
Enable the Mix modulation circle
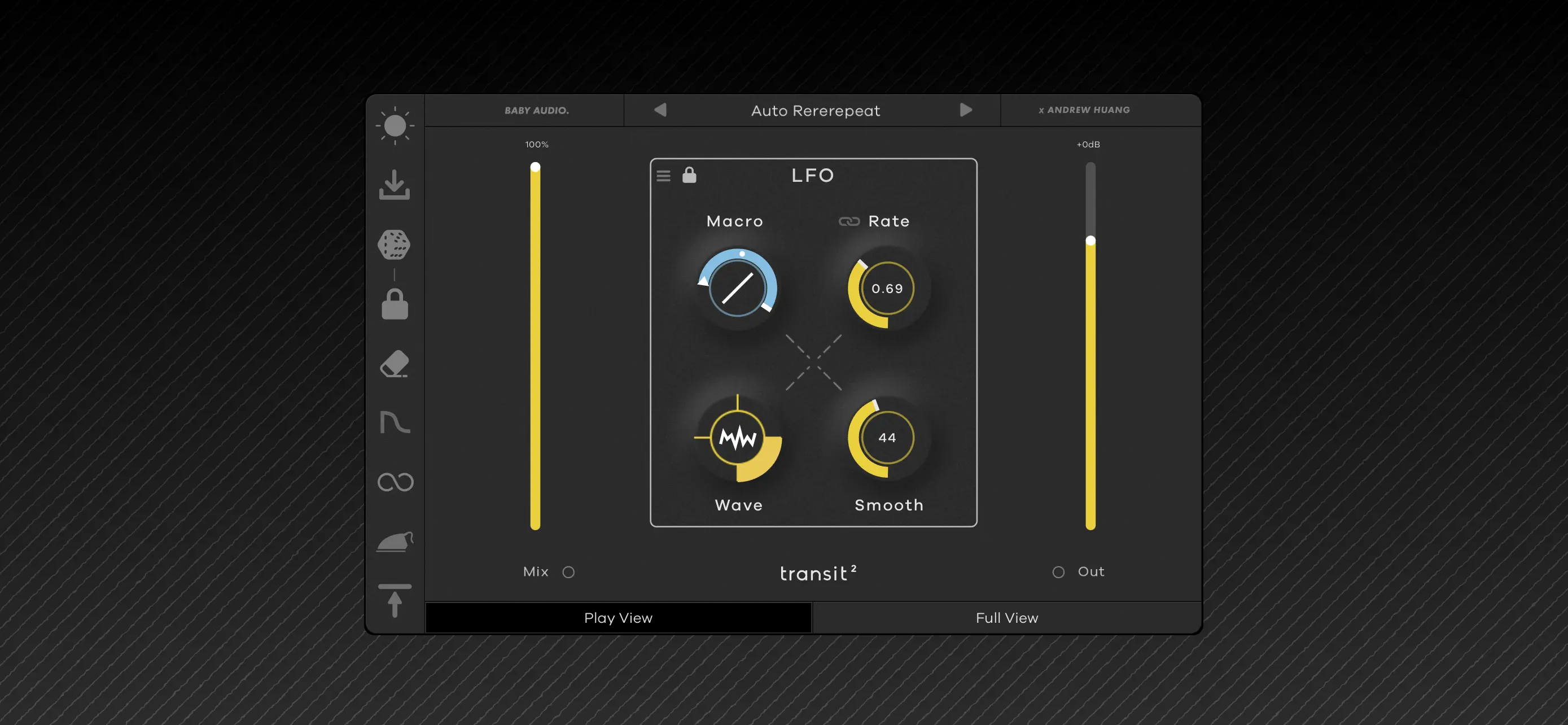click(x=569, y=571)
